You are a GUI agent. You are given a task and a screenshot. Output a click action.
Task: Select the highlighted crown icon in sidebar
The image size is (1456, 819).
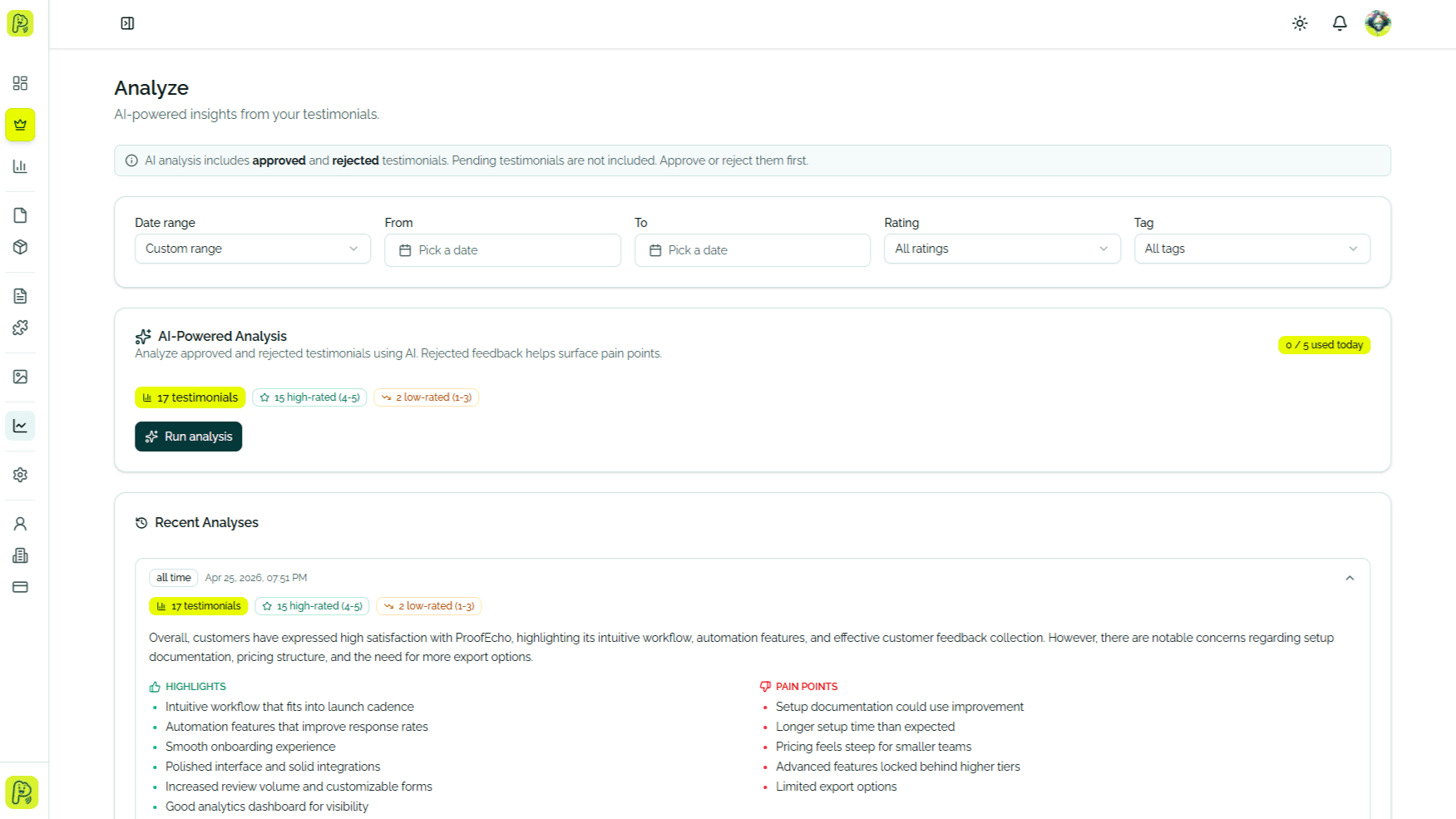tap(20, 125)
